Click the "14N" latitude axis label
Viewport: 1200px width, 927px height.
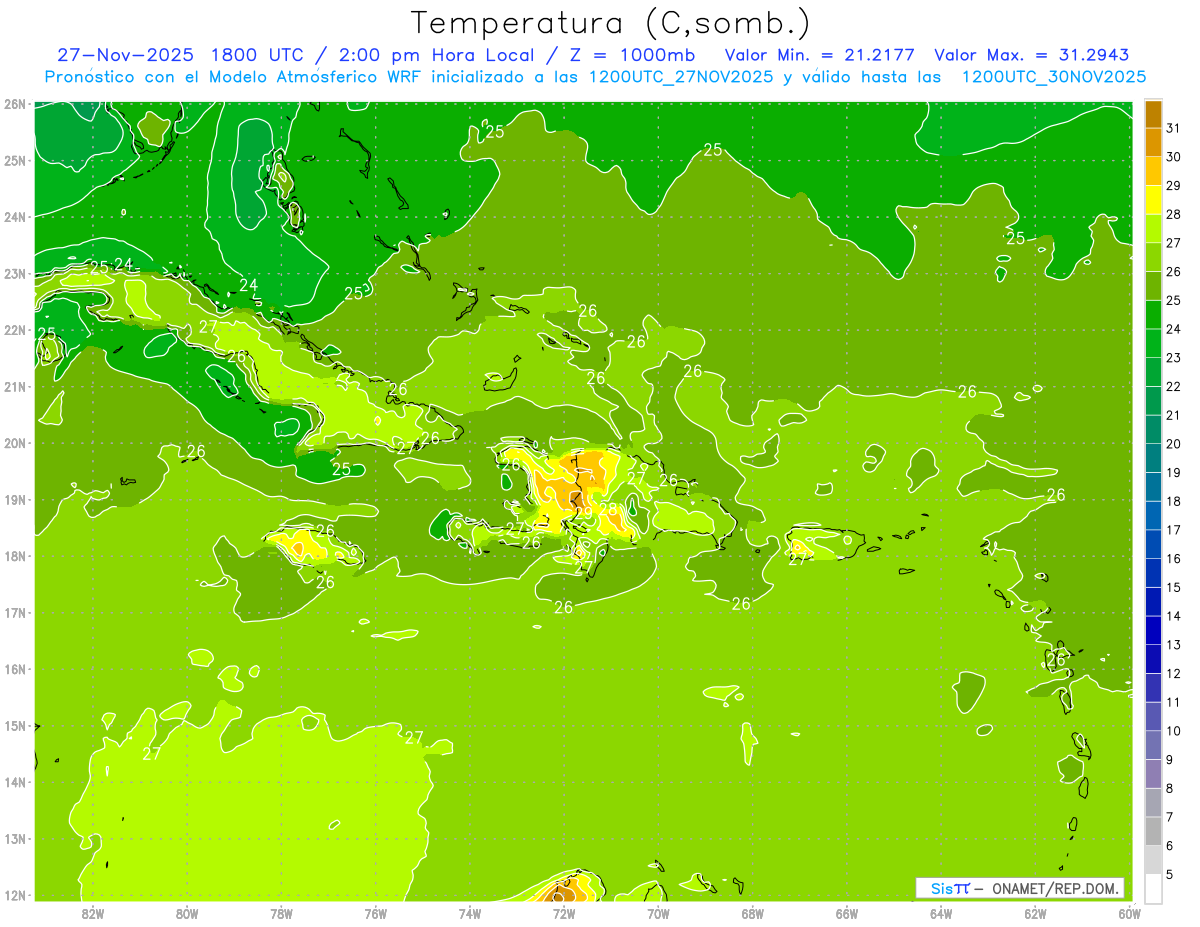tap(14, 782)
